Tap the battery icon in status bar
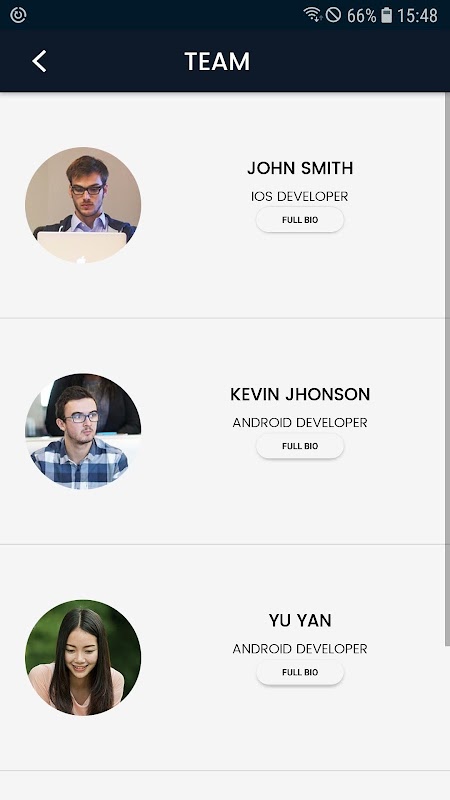This screenshot has width=450, height=800. 387,15
